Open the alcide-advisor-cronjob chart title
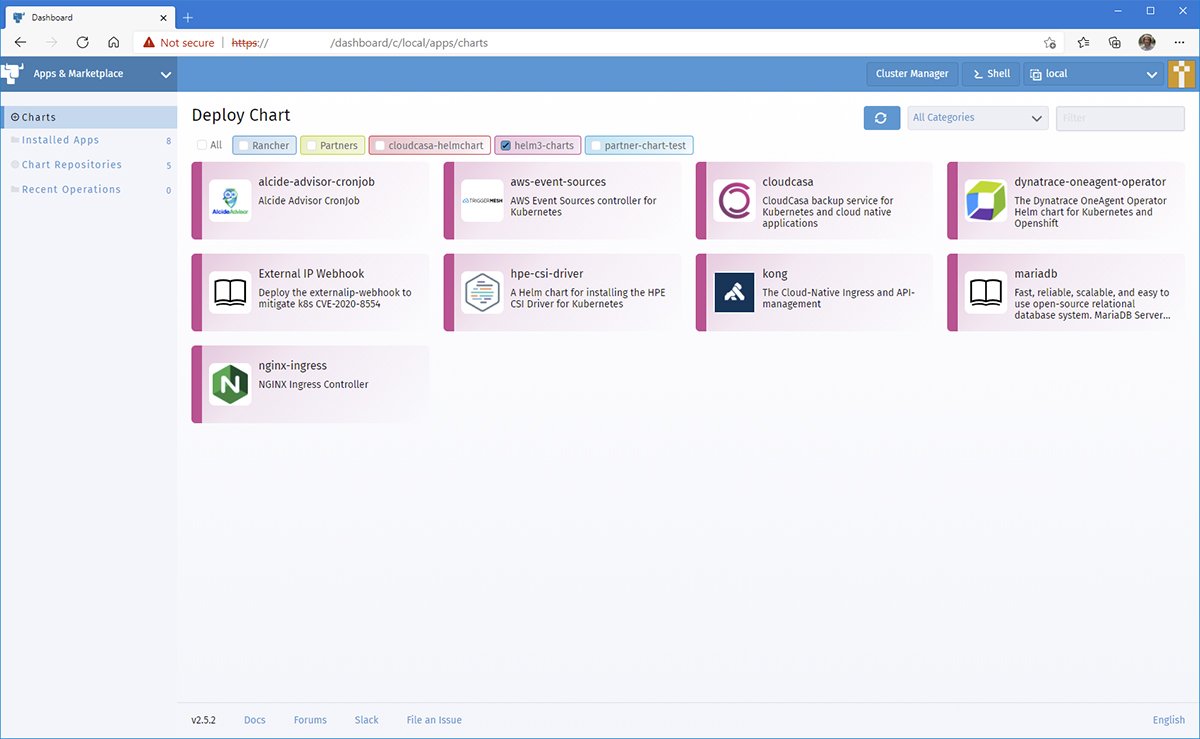 click(x=316, y=182)
